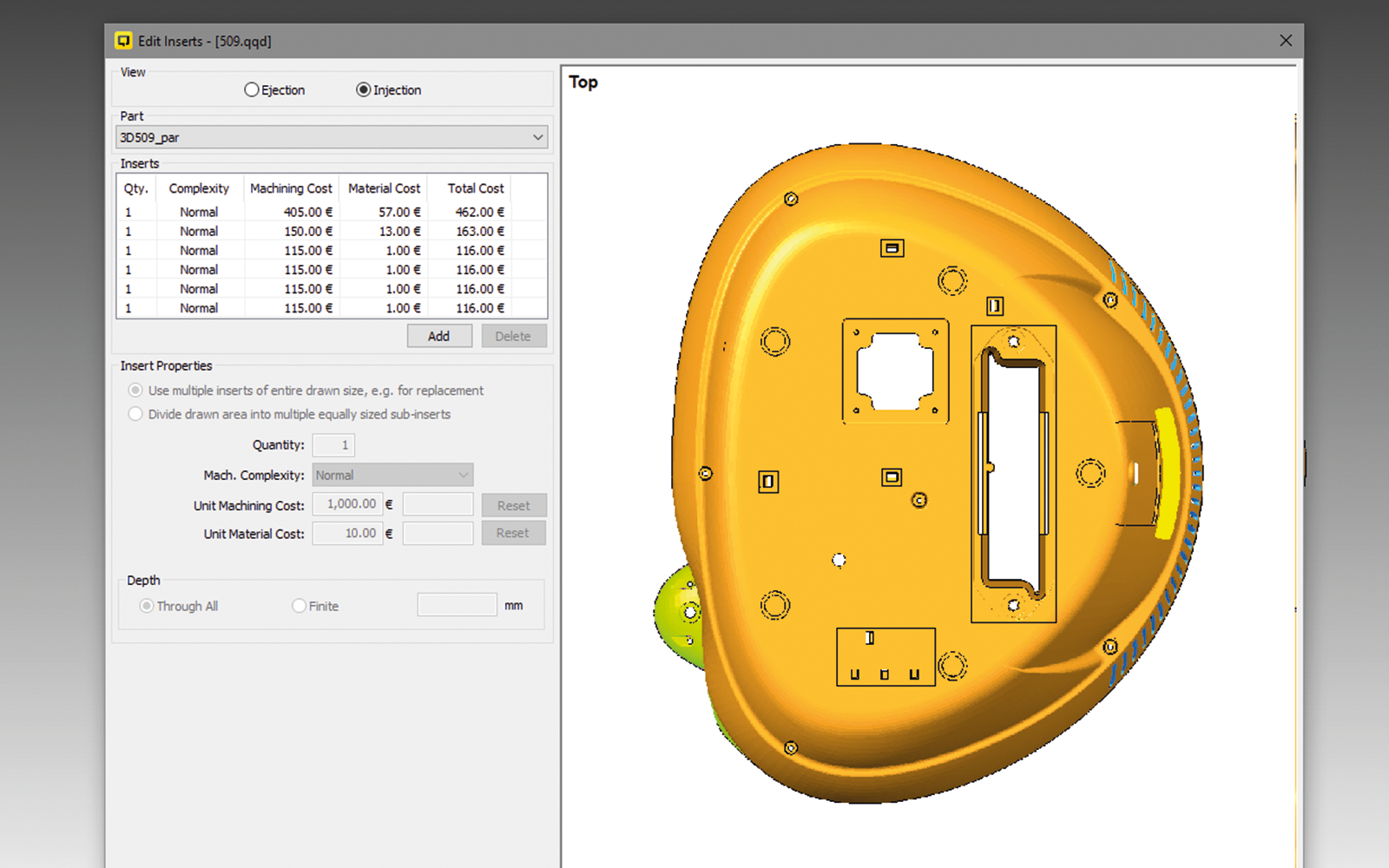
Task: Click the Unit Machining Cost value field
Action: 347,503
